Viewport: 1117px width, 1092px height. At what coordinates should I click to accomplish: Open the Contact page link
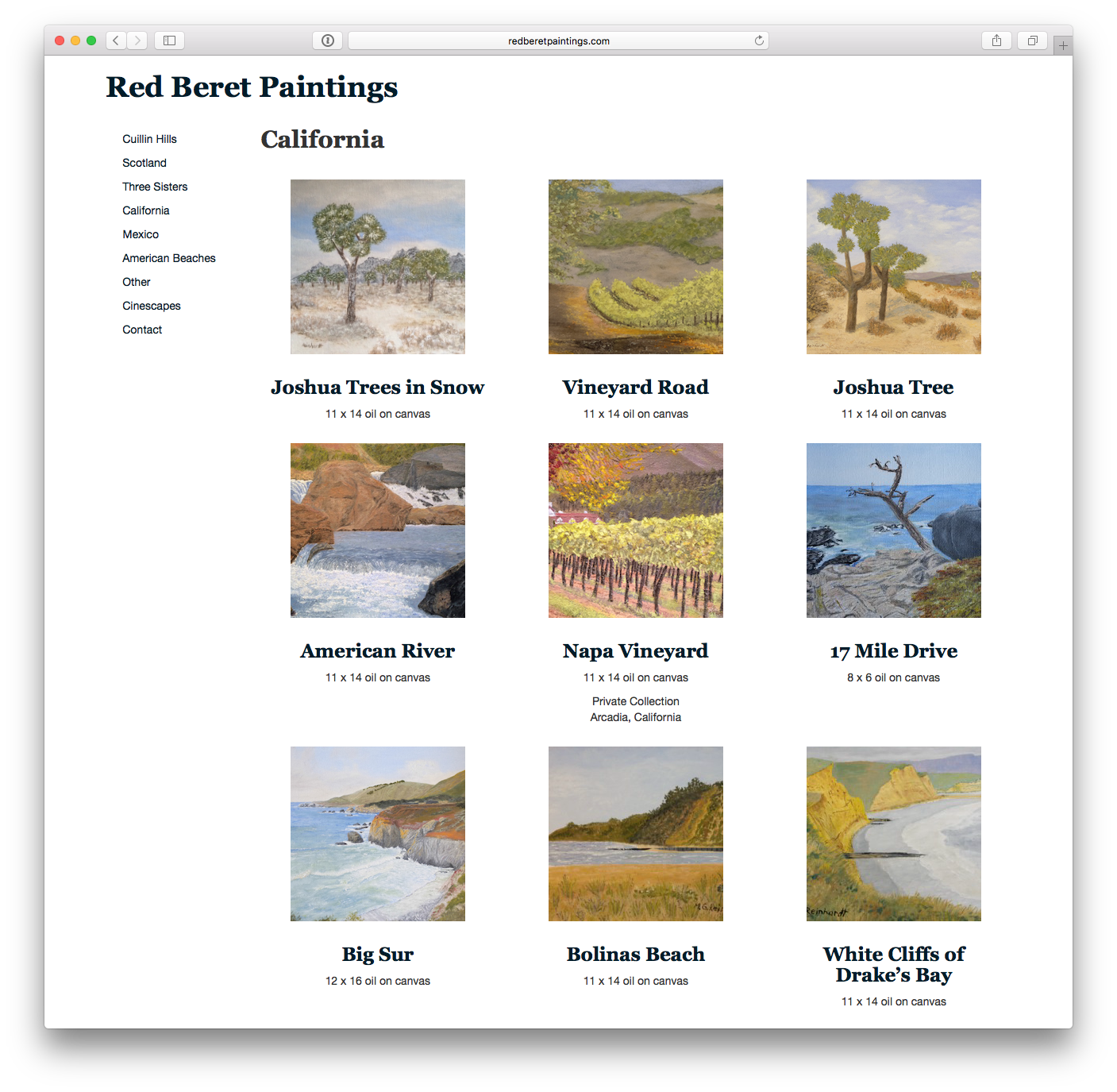pyautogui.click(x=142, y=330)
